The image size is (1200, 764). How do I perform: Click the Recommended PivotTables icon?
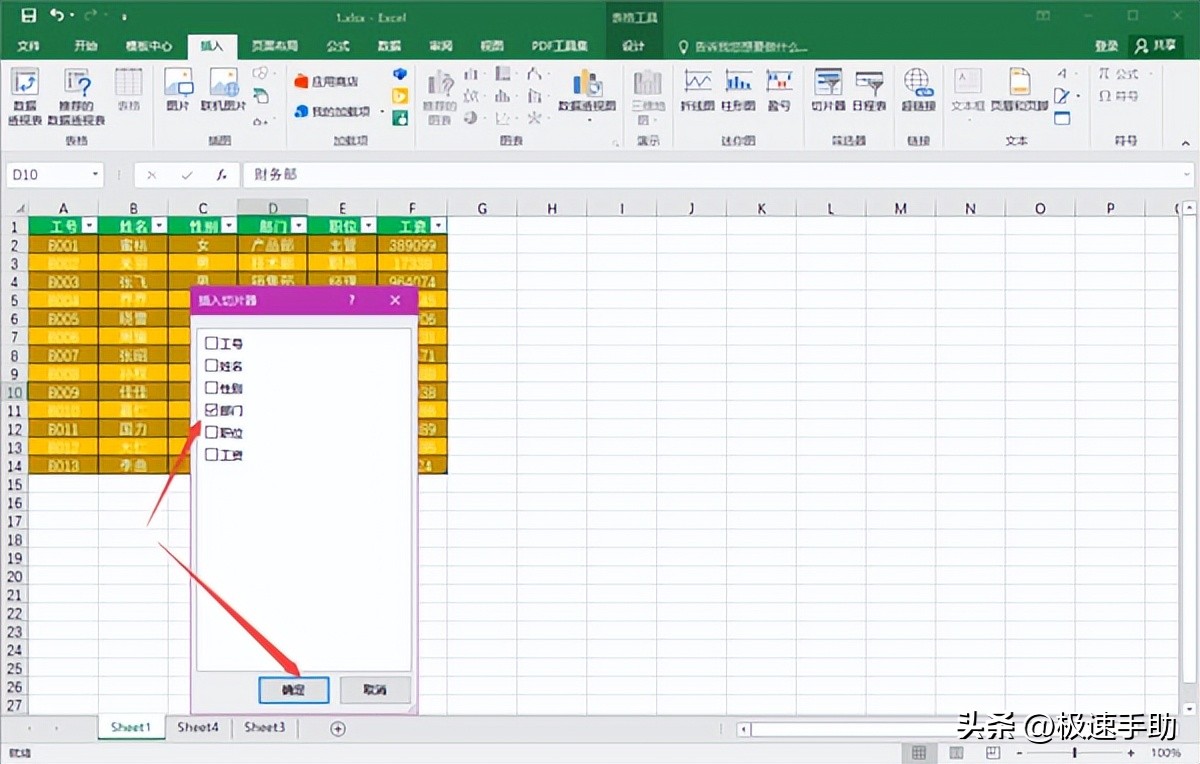pos(77,90)
